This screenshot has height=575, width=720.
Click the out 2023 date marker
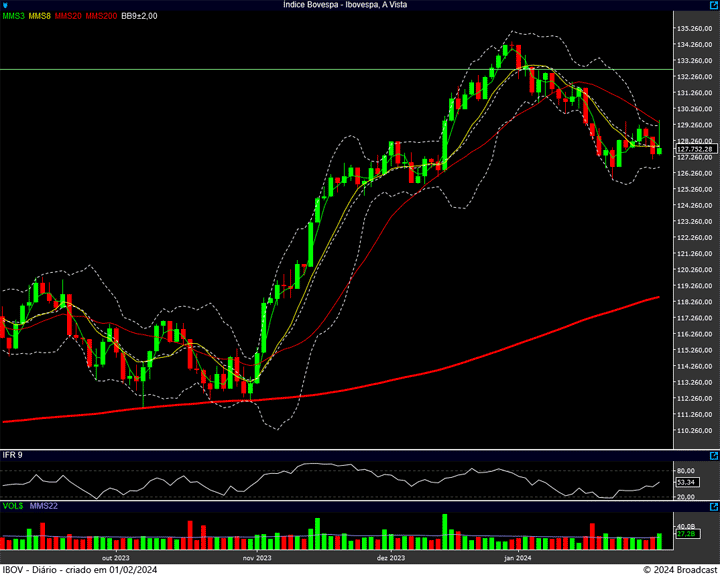pos(115,557)
